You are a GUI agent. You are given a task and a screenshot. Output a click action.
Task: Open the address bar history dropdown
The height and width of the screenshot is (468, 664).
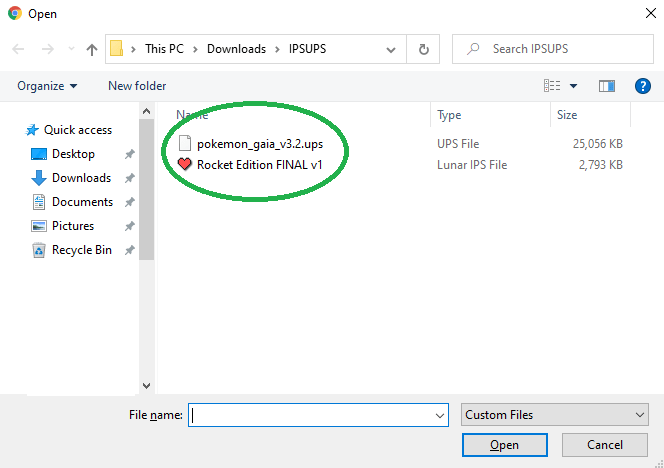click(x=391, y=50)
